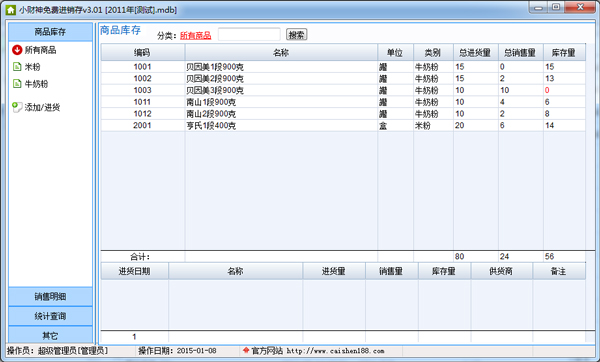The image size is (600, 362).
Task: Click the lower table's 名称 column header
Action: pos(235,271)
